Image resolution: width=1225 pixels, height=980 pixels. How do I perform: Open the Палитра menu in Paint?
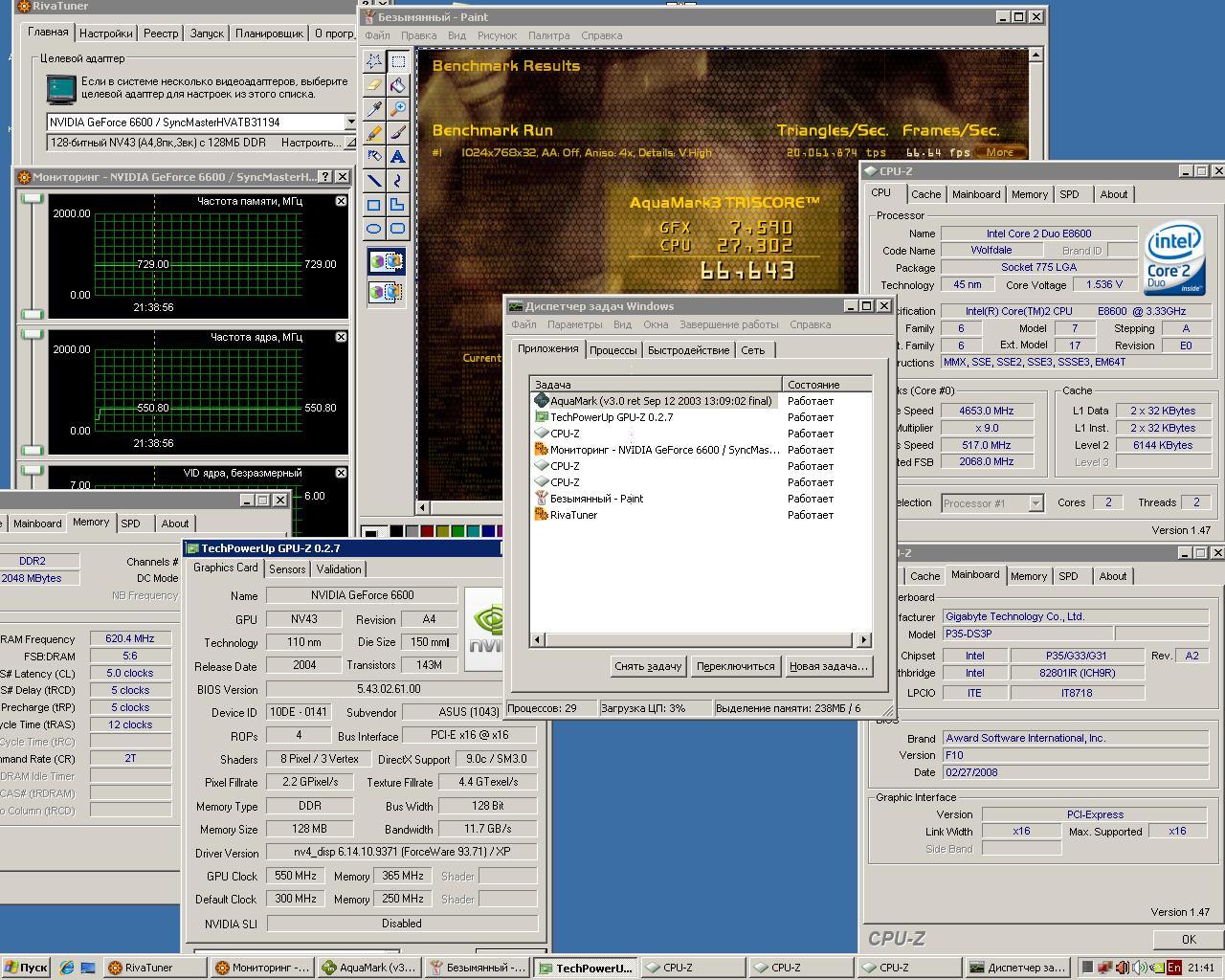click(548, 35)
